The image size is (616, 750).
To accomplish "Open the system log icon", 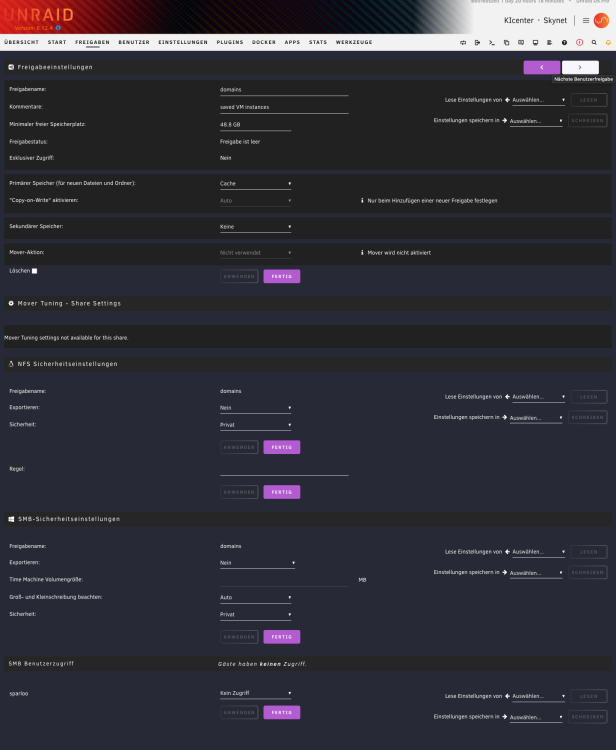I will (x=550, y=43).
